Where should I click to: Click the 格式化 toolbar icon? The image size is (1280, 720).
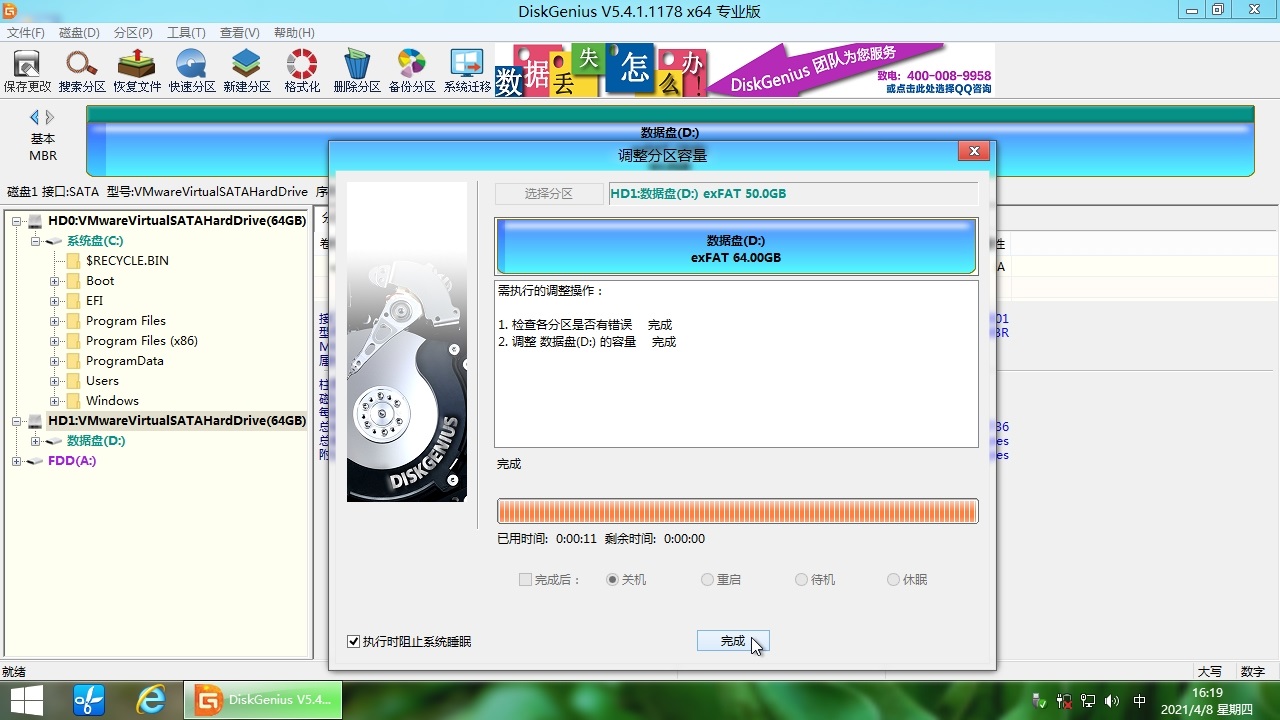(301, 69)
